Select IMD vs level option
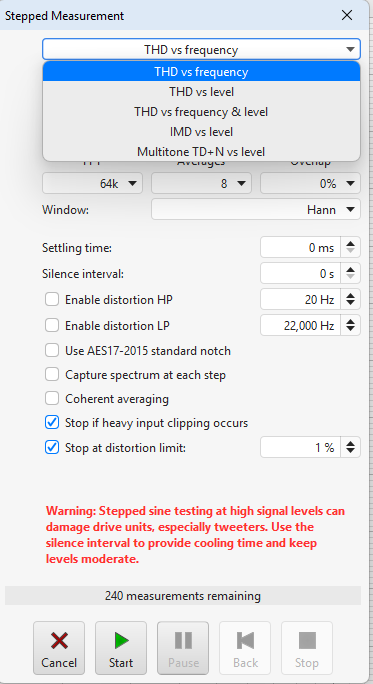The image size is (373, 684). pos(201,132)
